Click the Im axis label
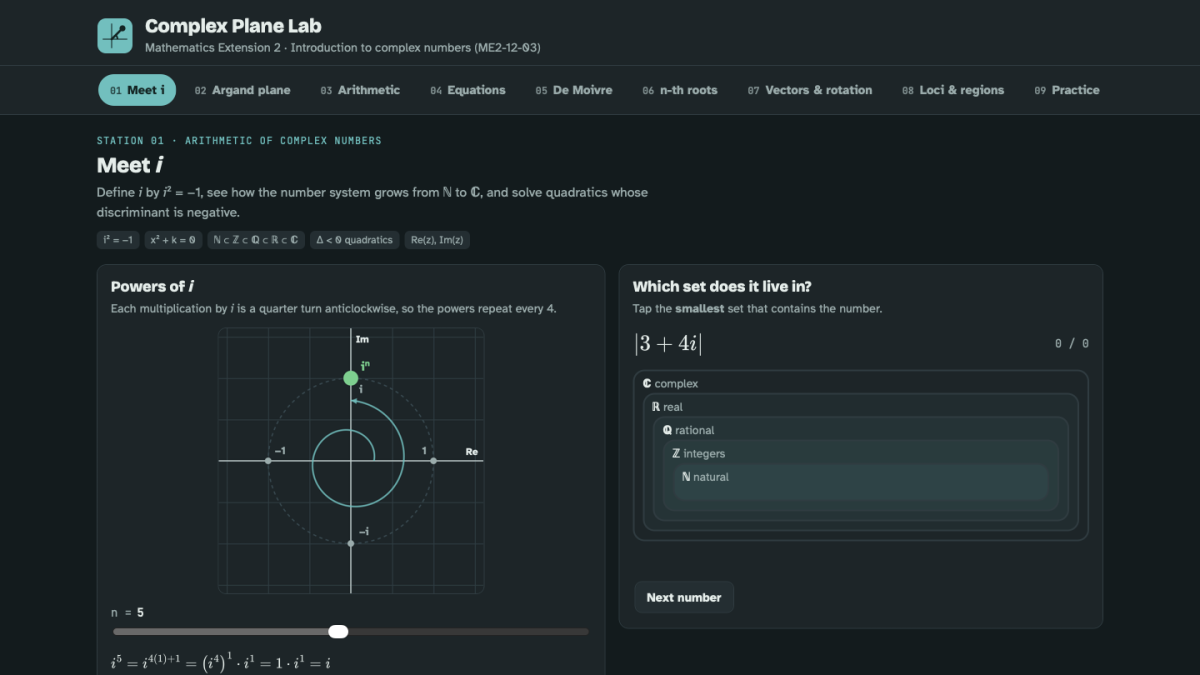The height and width of the screenshot is (675, 1200). pyautogui.click(x=362, y=340)
